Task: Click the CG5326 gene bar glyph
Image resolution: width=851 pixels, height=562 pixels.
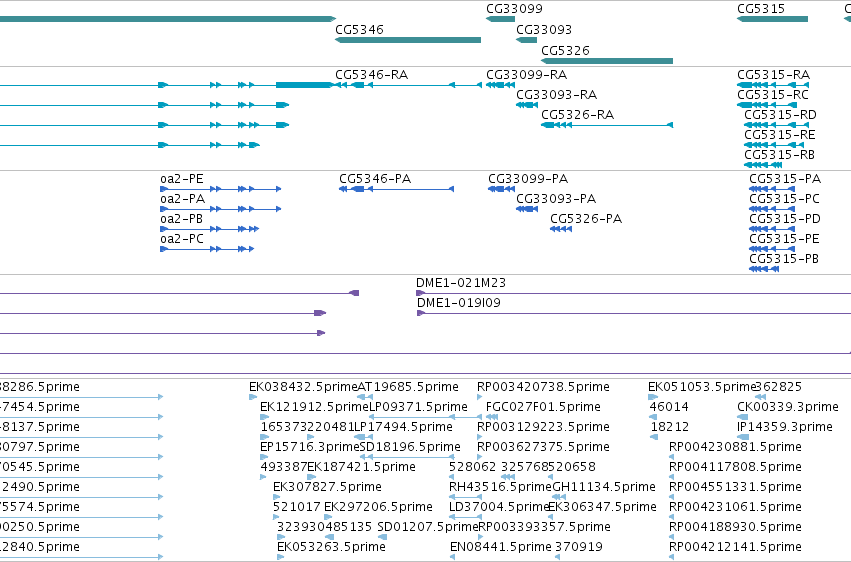Action: [607, 61]
